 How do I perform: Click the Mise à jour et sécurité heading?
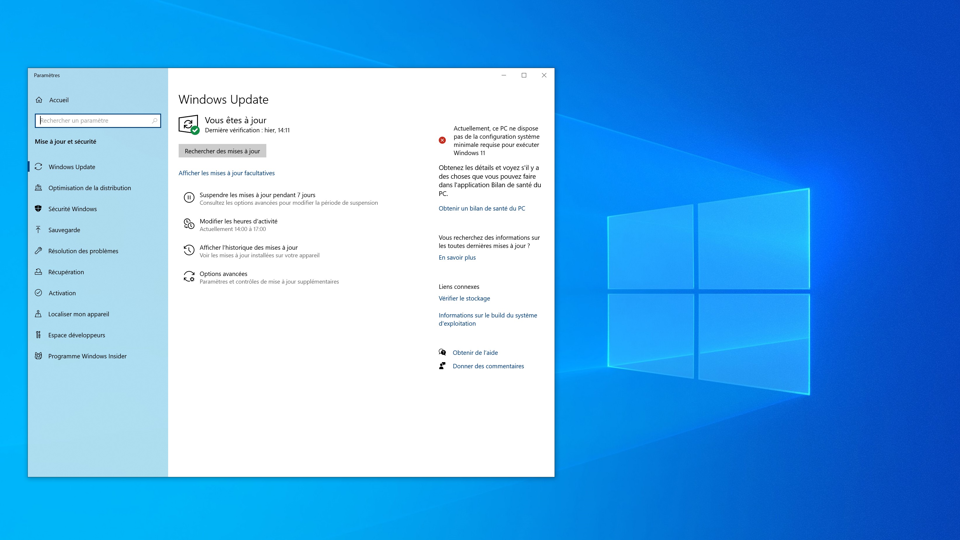66,141
